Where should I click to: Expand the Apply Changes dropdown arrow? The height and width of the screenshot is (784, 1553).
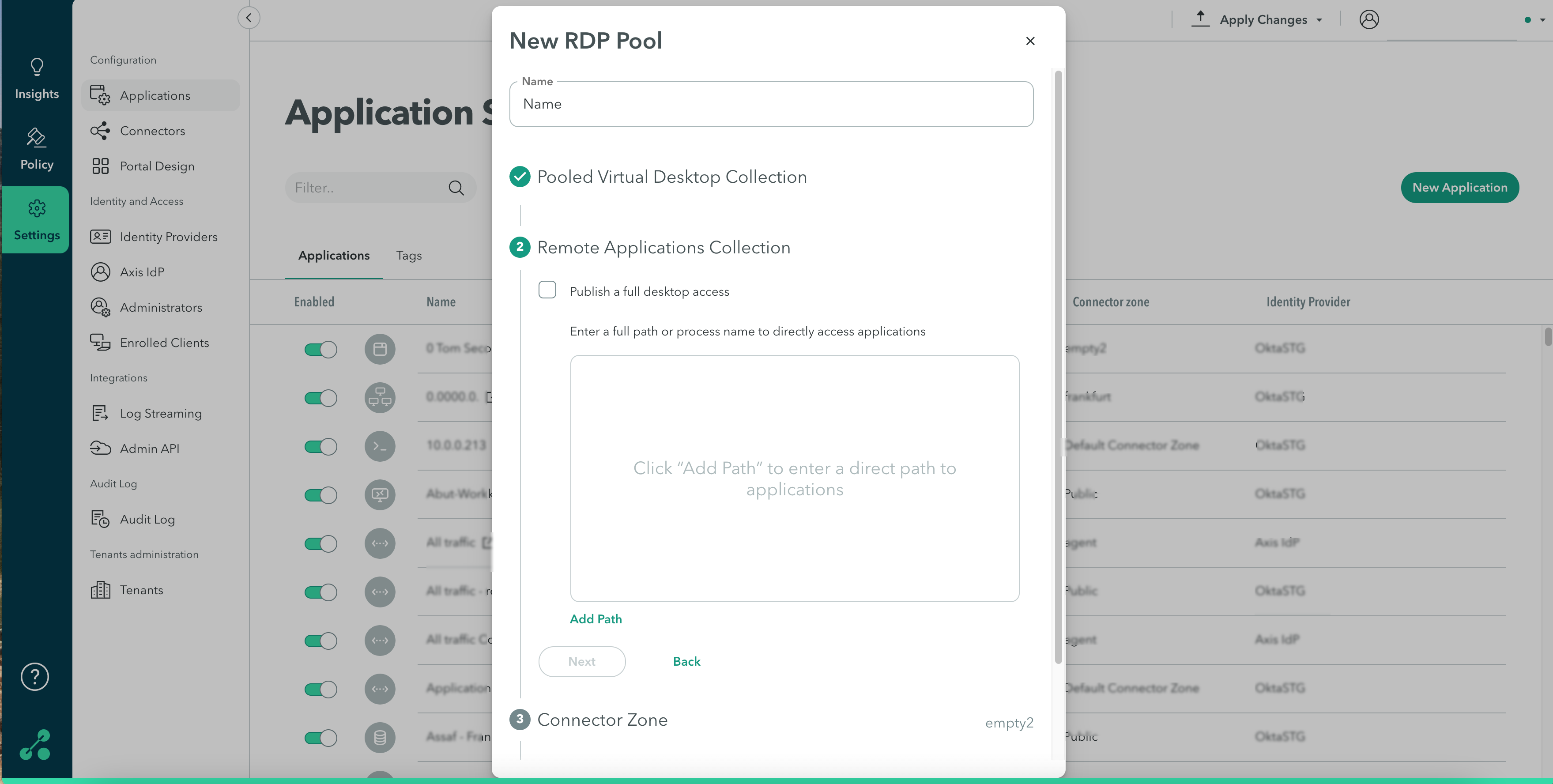click(1319, 20)
